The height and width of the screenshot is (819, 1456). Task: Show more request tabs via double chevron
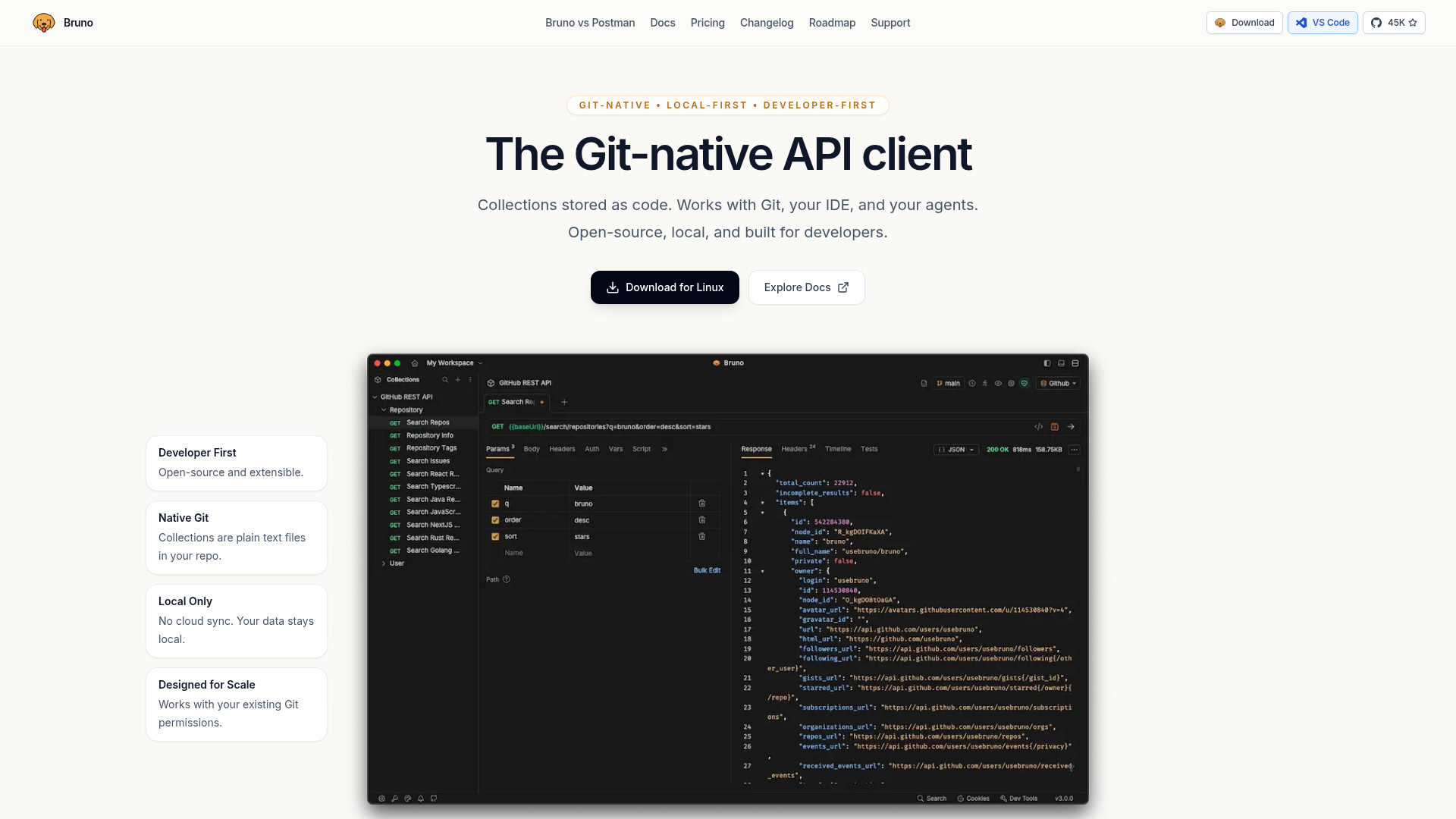[664, 449]
